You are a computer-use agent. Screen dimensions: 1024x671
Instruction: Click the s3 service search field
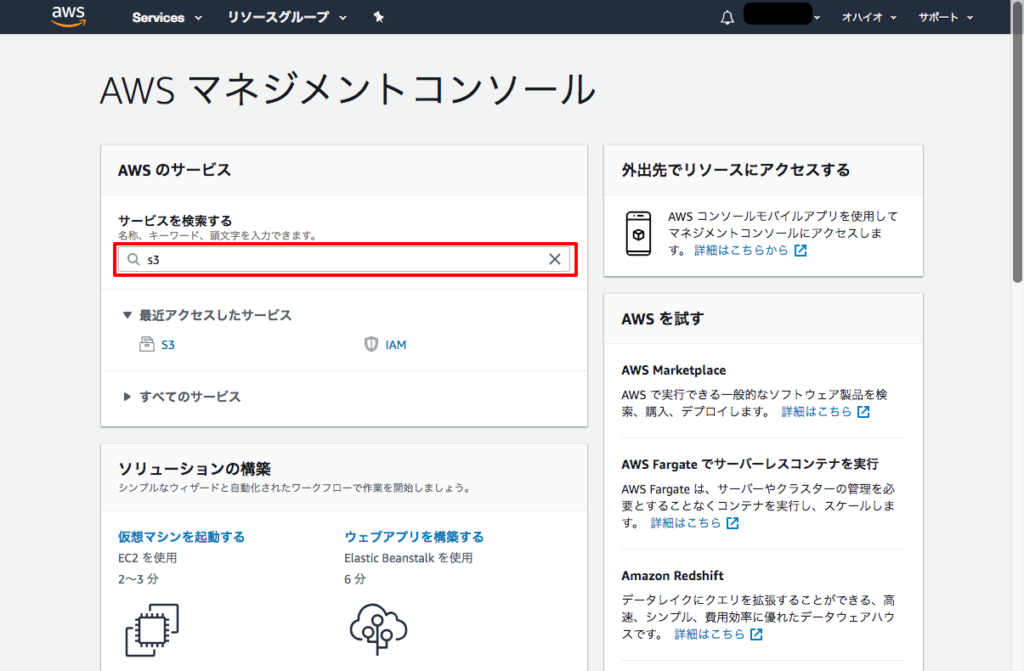pos(344,259)
